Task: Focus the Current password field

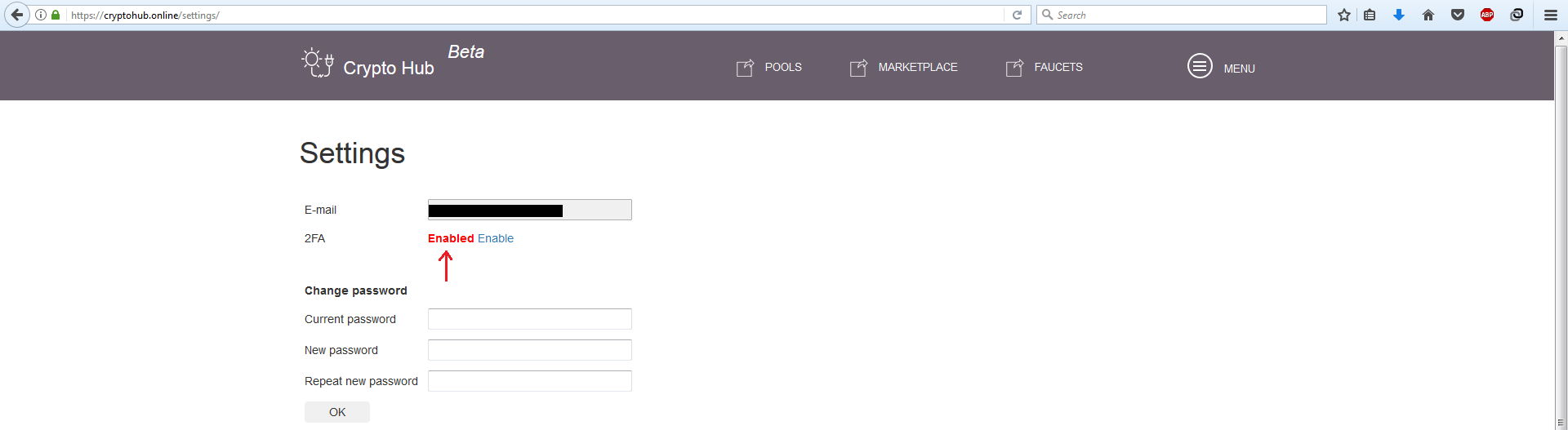Action: pyautogui.click(x=530, y=319)
